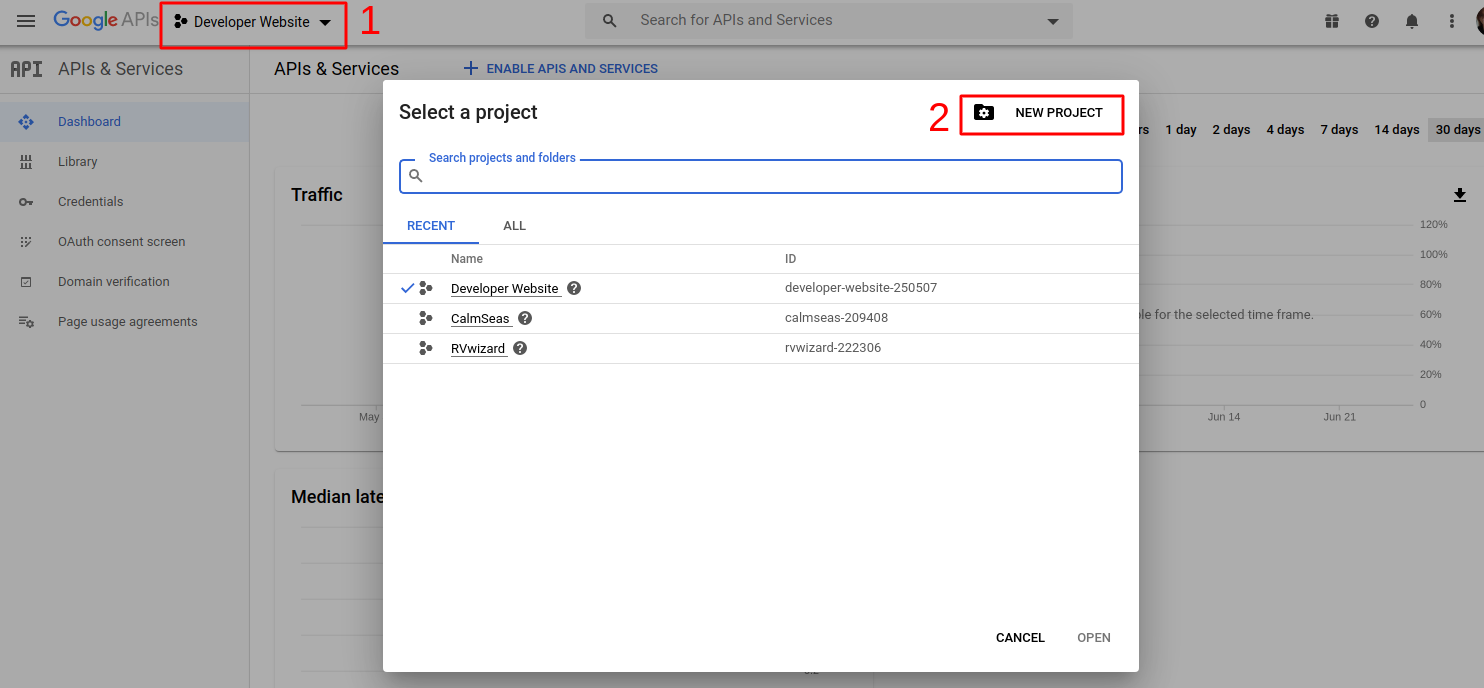Focus the Search for APIs and Services field

pos(829,21)
